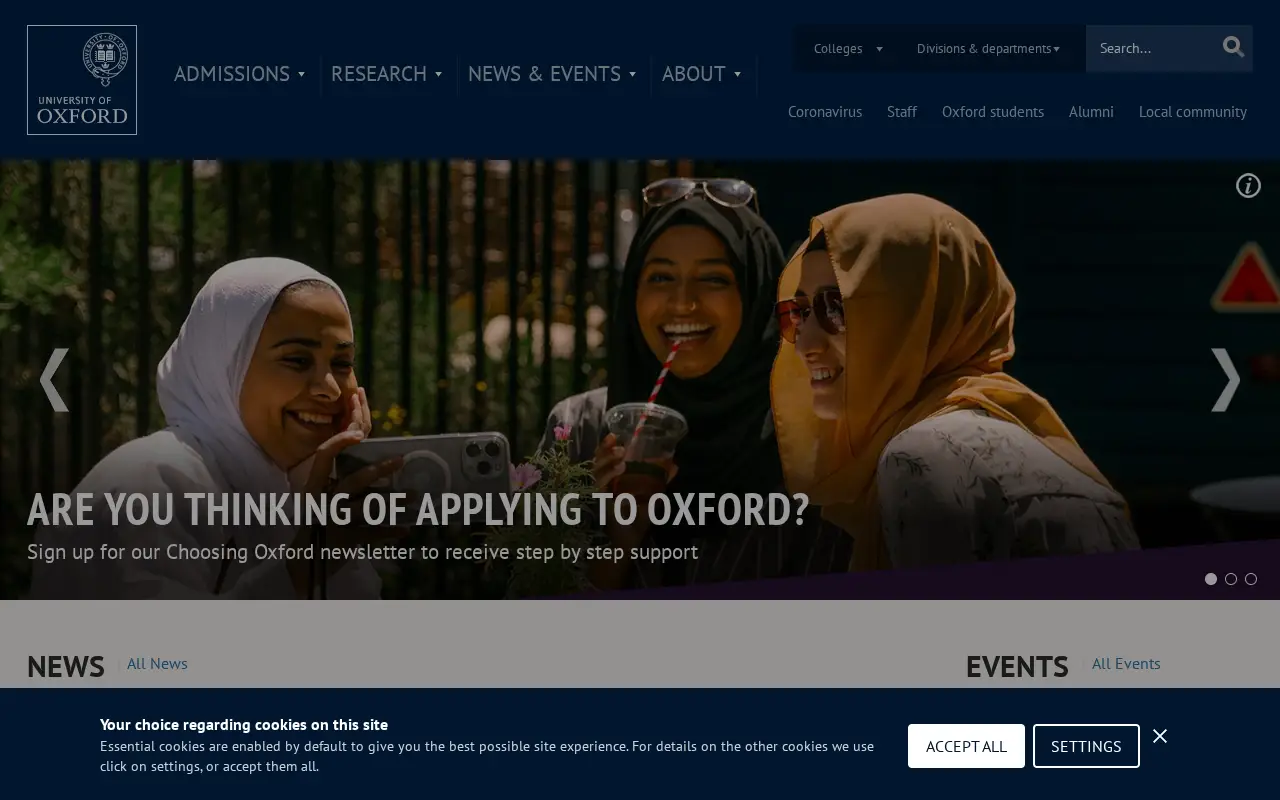Go to the Staff page
The height and width of the screenshot is (800, 1280).
tap(902, 112)
